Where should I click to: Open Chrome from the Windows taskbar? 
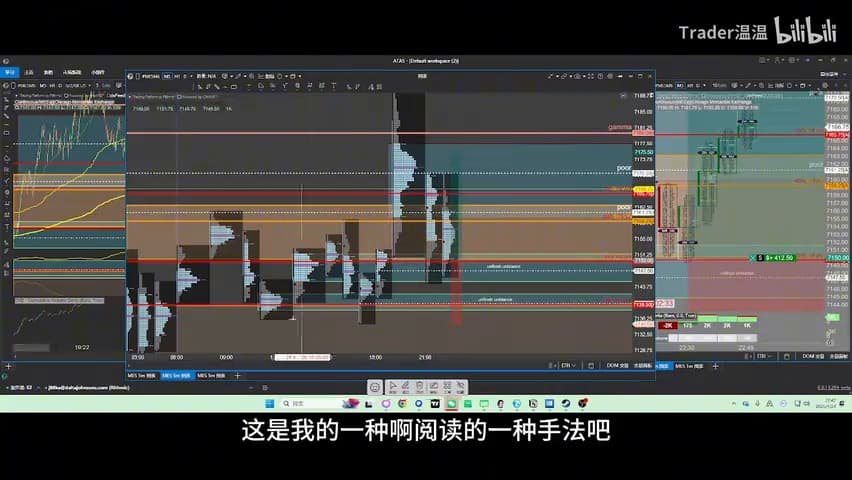(402, 403)
